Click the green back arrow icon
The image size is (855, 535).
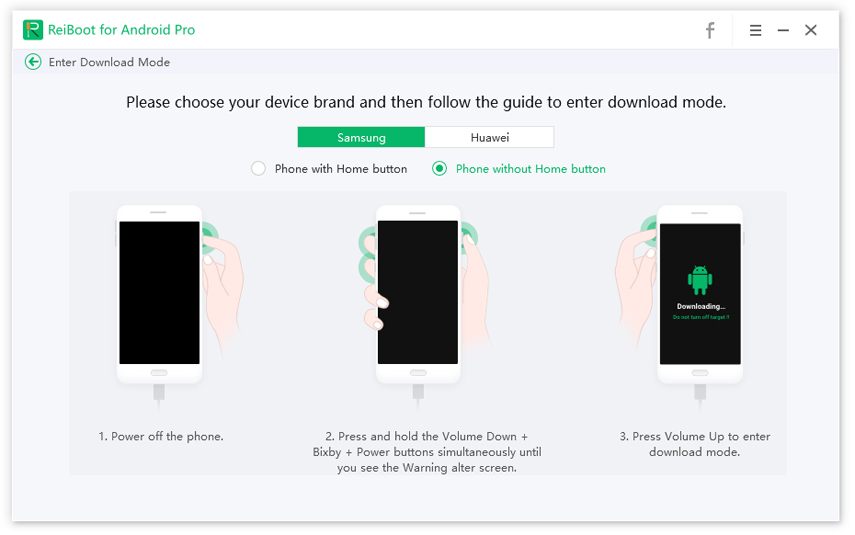33,62
